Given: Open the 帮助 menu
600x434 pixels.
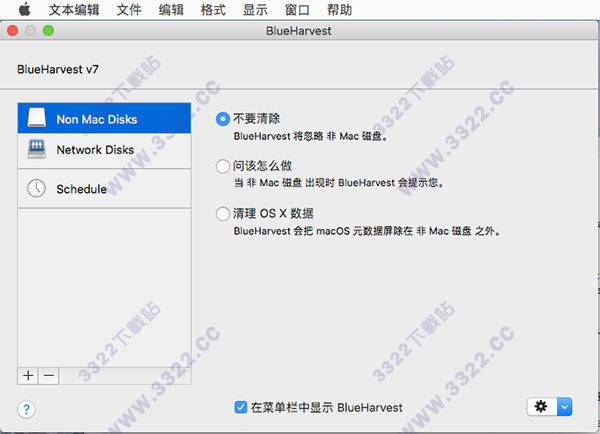Looking at the screenshot, I should click(x=339, y=10).
